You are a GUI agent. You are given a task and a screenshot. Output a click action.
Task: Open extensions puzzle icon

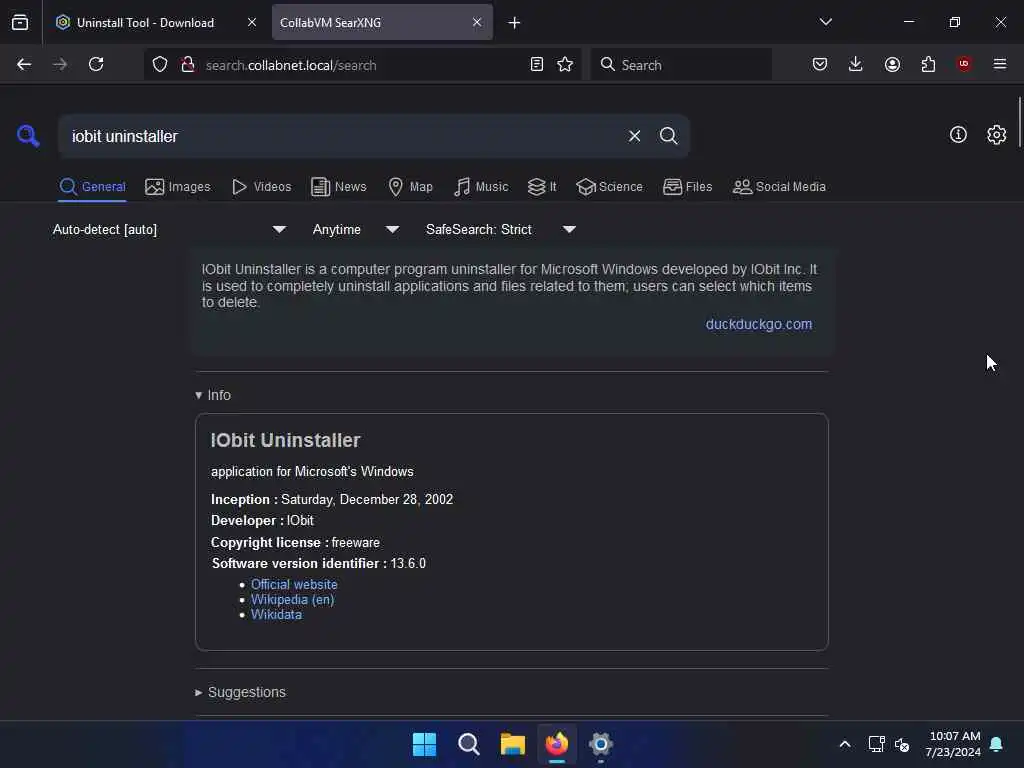coord(928,64)
